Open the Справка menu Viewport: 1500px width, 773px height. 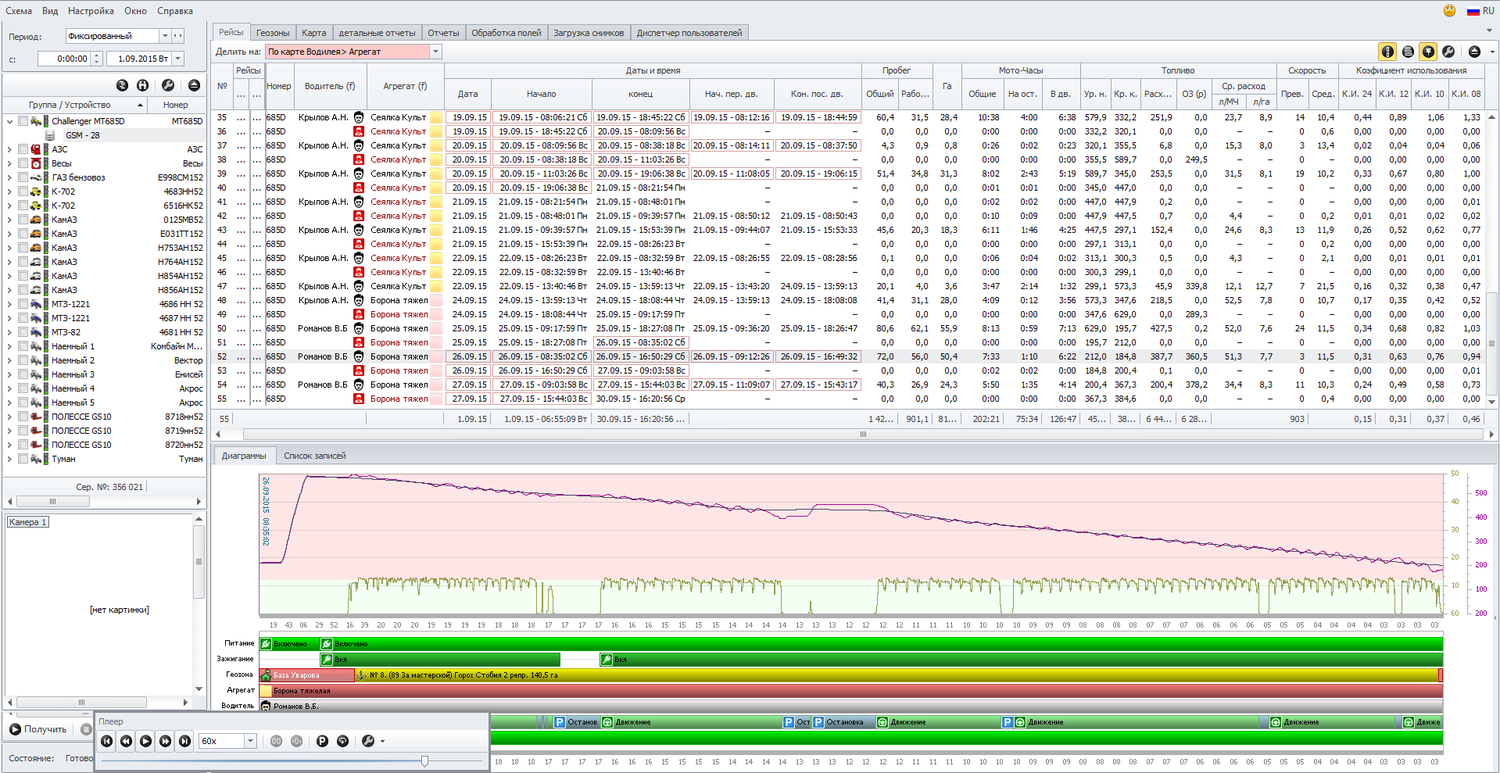point(175,10)
